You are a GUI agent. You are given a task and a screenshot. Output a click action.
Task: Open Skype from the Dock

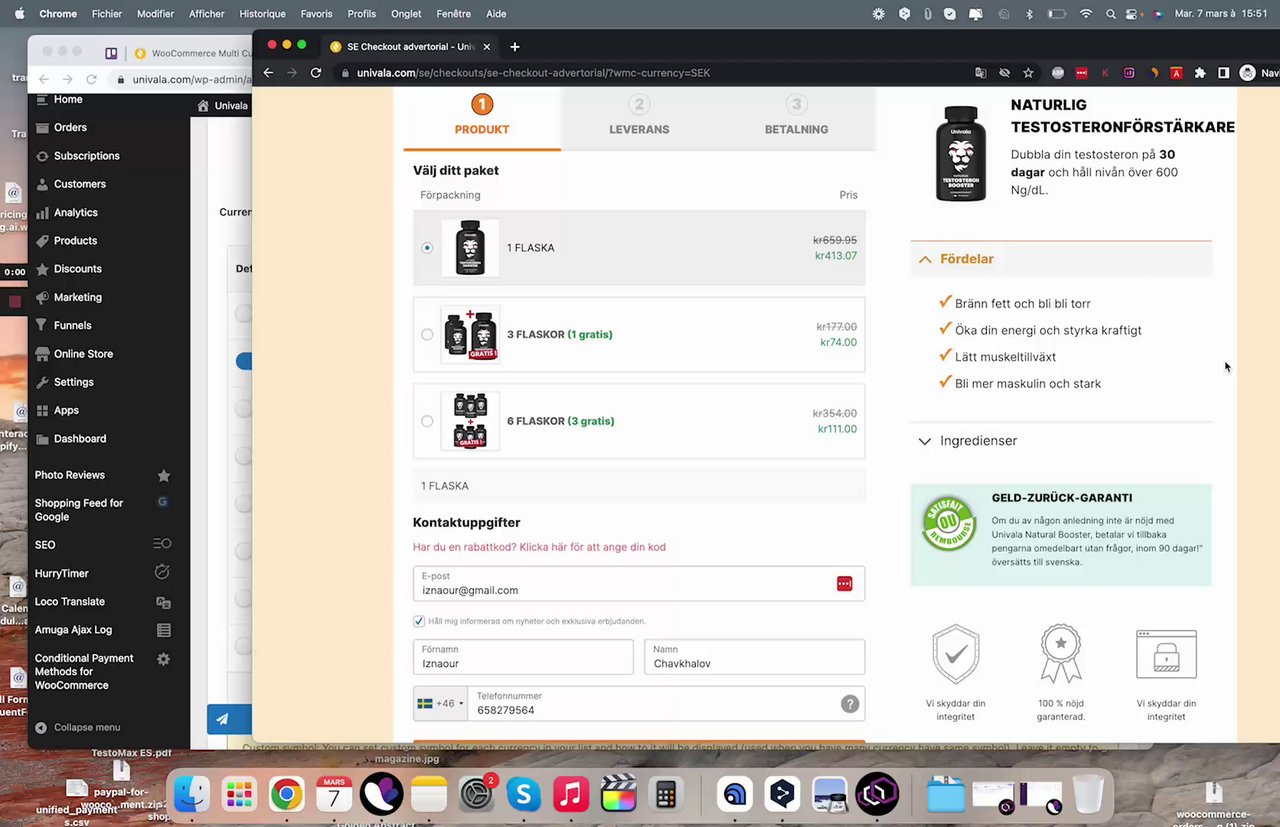(524, 795)
